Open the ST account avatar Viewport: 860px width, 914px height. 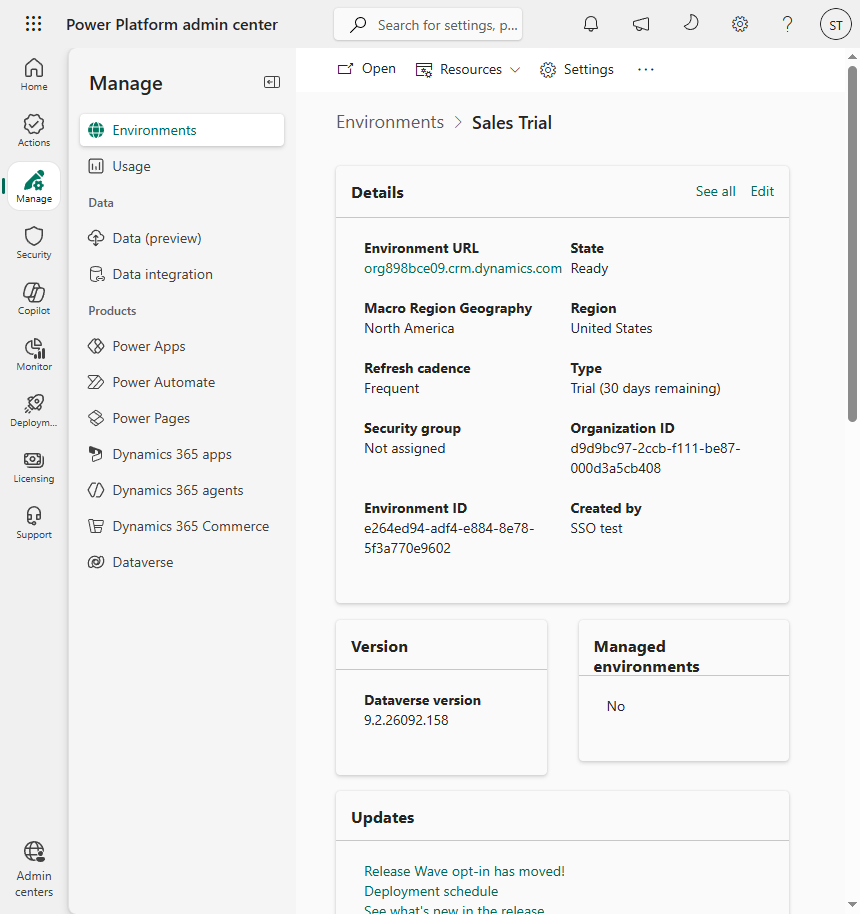pyautogui.click(x=836, y=24)
